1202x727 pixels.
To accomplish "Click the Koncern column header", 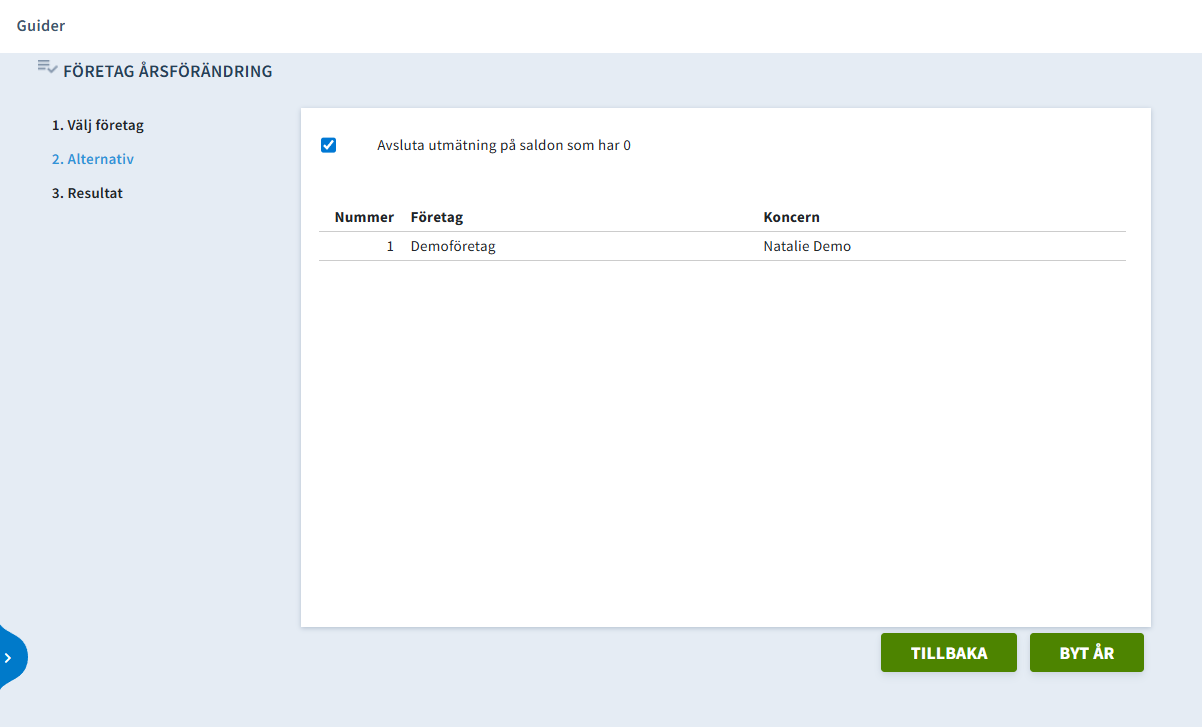I will (x=791, y=217).
